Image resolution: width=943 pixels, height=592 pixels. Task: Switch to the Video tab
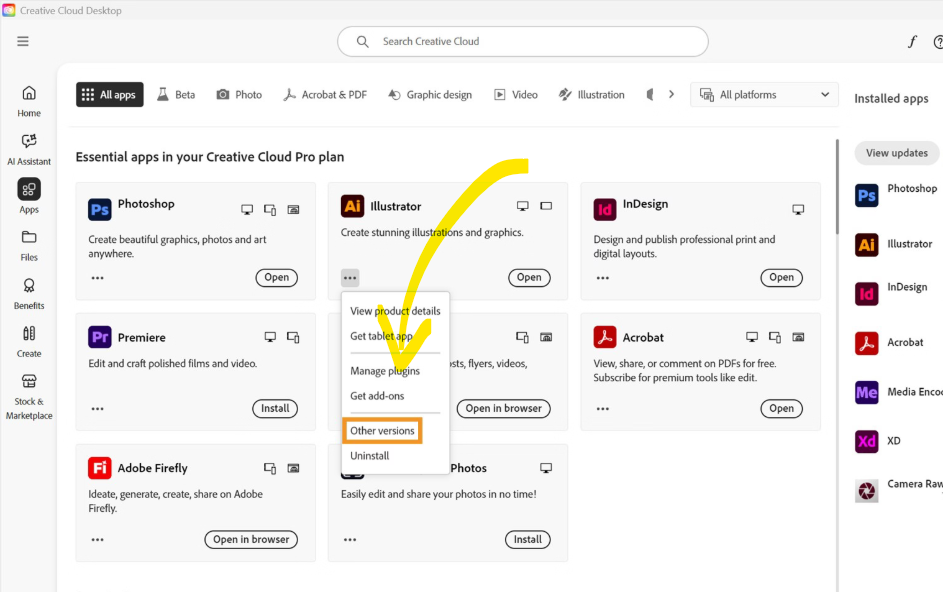click(x=516, y=94)
